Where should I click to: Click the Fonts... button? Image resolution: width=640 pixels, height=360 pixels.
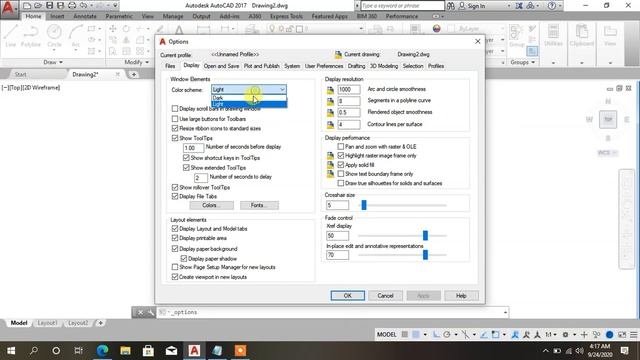259,205
